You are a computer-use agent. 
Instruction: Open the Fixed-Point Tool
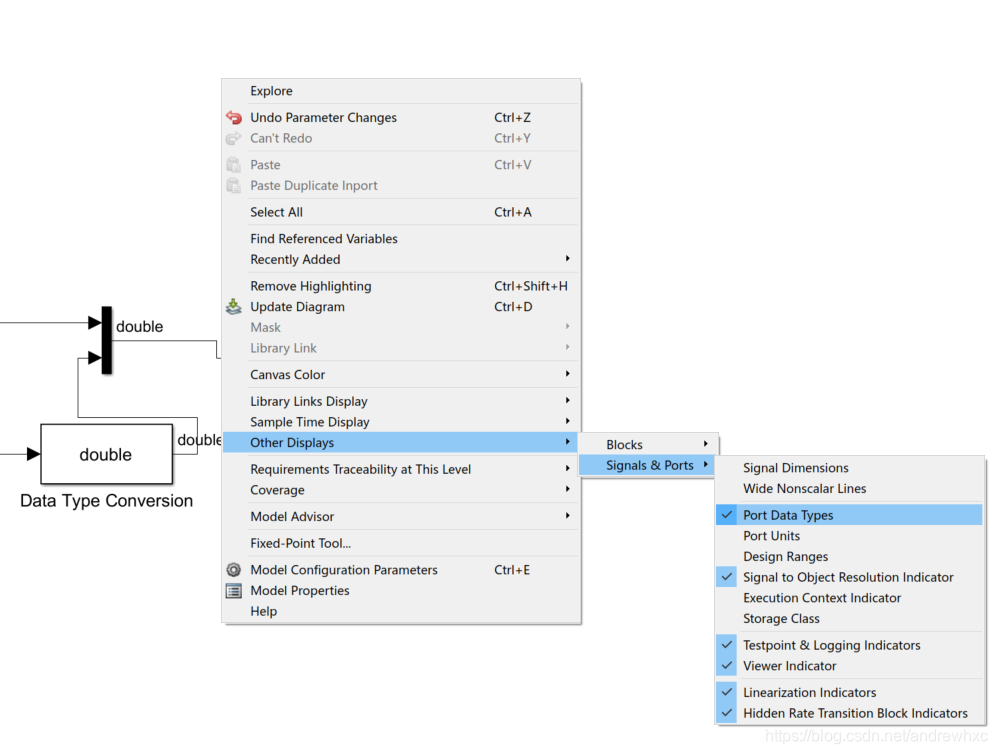click(401, 544)
